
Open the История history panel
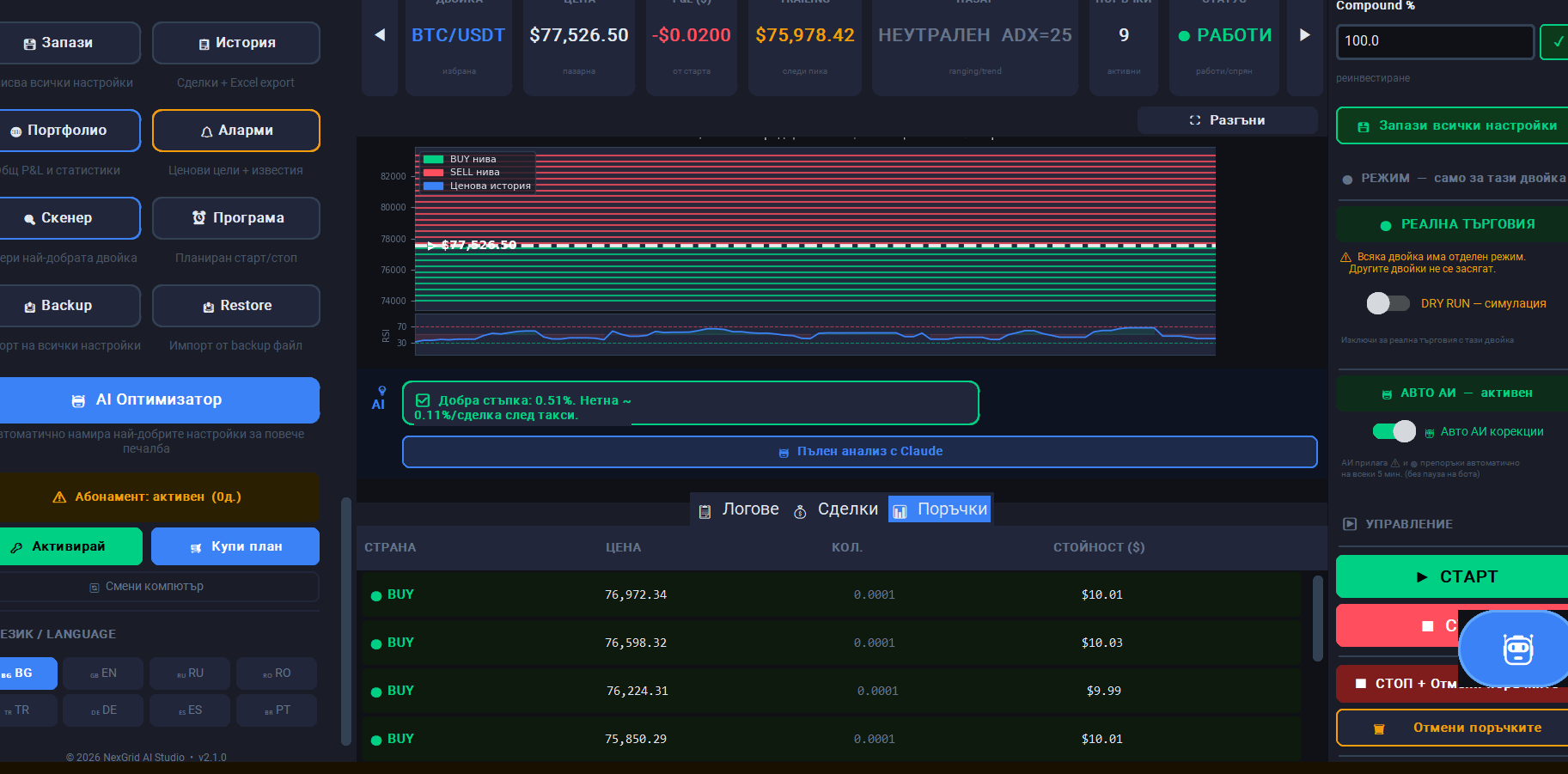(x=236, y=43)
